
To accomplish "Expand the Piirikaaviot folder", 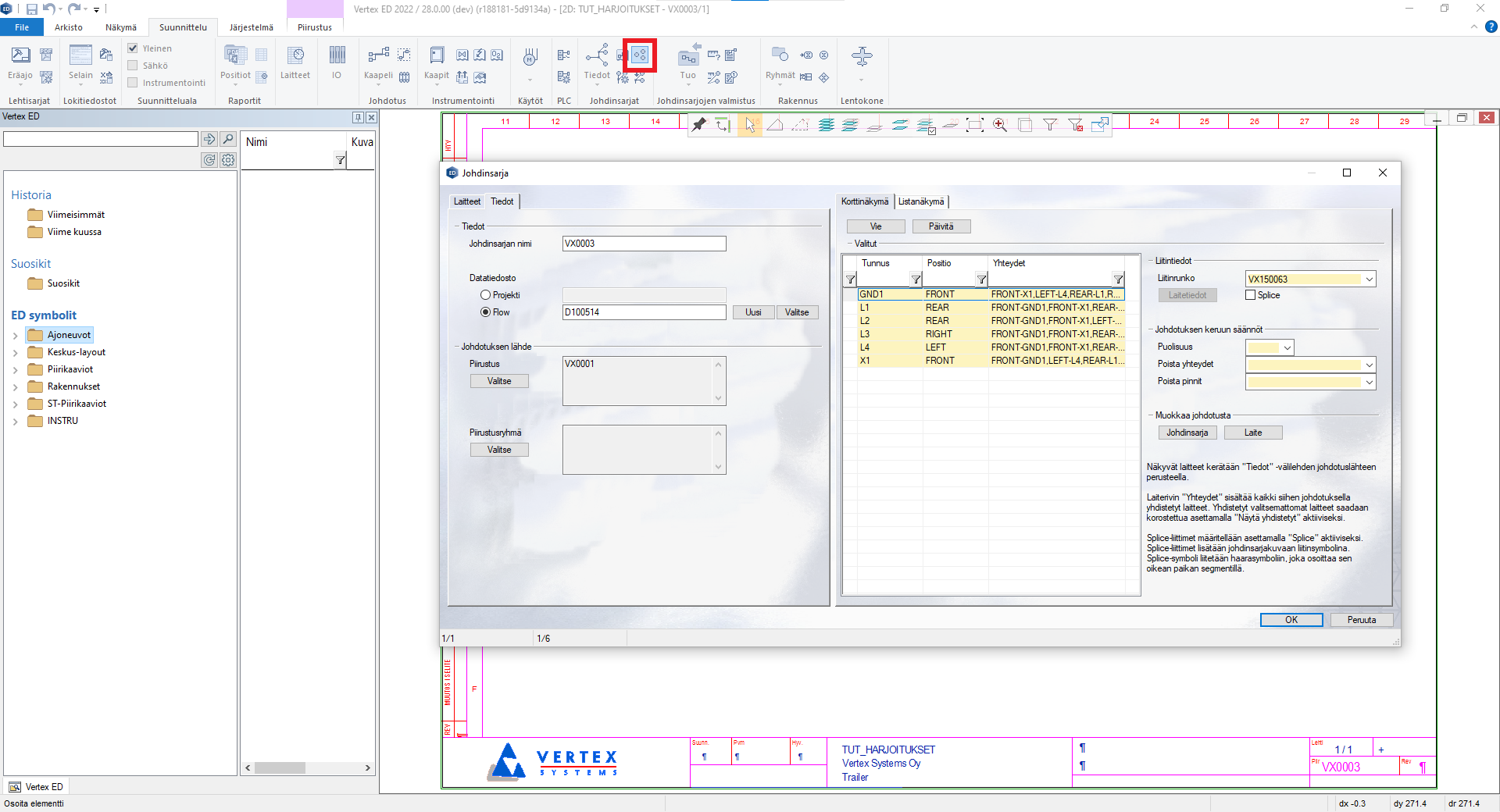I will pos(16,370).
